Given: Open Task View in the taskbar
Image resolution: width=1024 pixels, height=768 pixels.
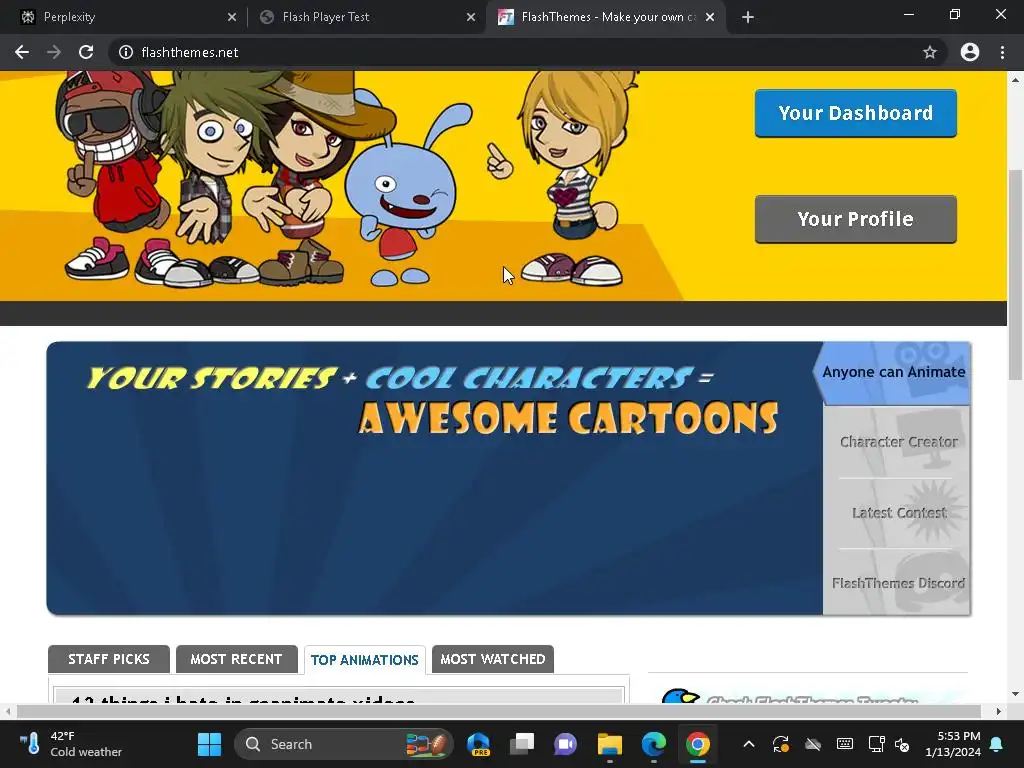Looking at the screenshot, I should (x=522, y=744).
